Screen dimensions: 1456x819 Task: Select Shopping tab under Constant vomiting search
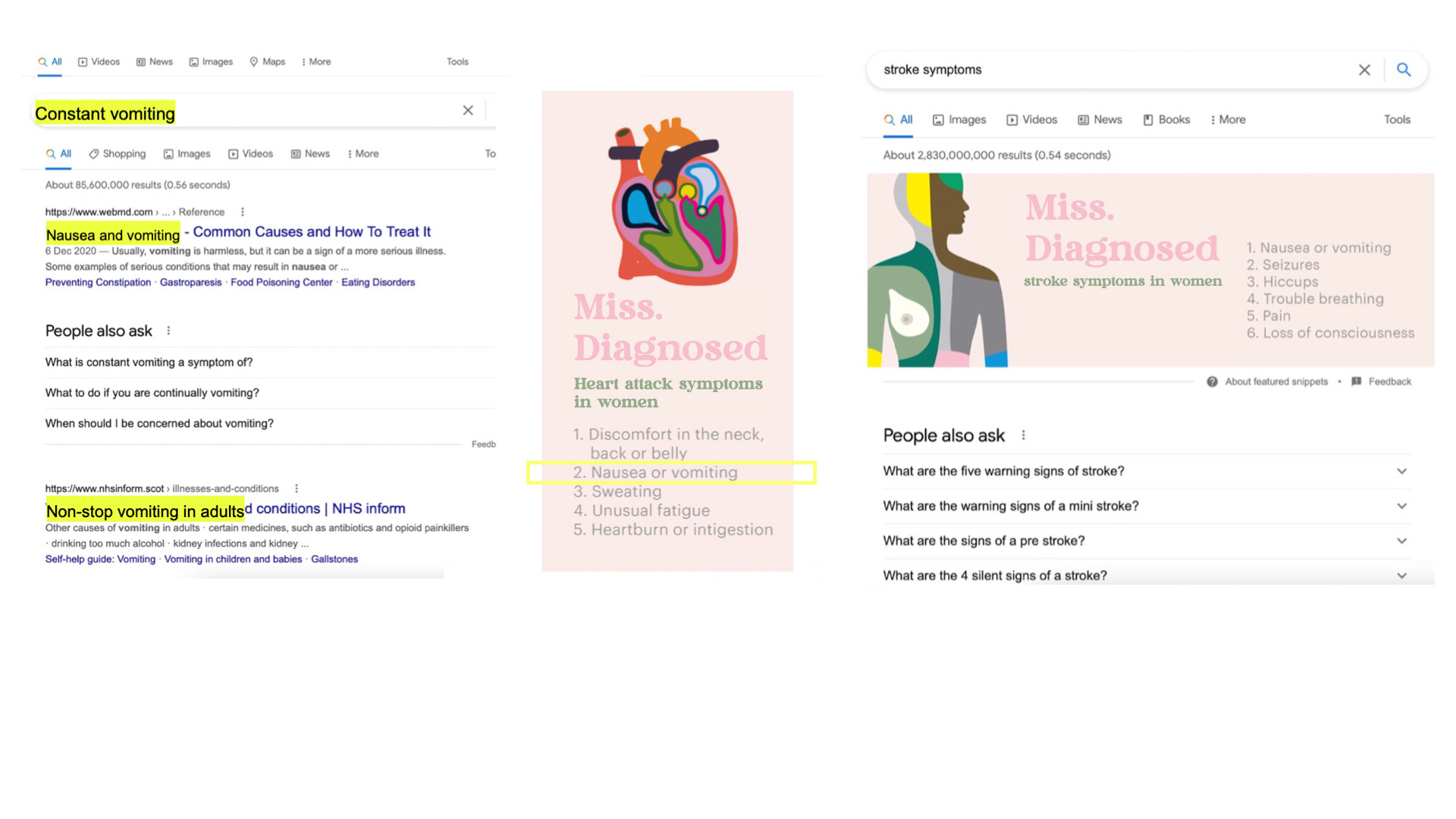(x=117, y=154)
